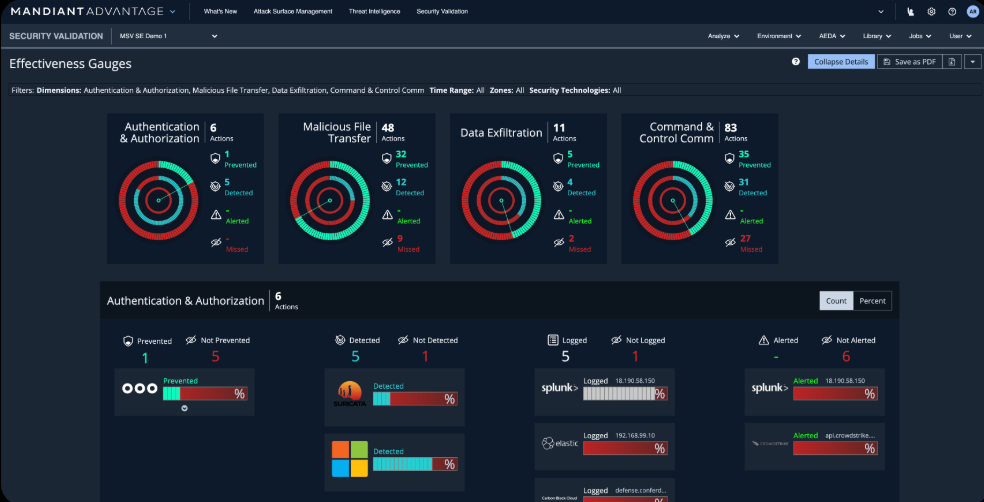The height and width of the screenshot is (502, 984).
Task: Open the Mandiant Advantage product switcher chevron
Action: (x=173, y=11)
